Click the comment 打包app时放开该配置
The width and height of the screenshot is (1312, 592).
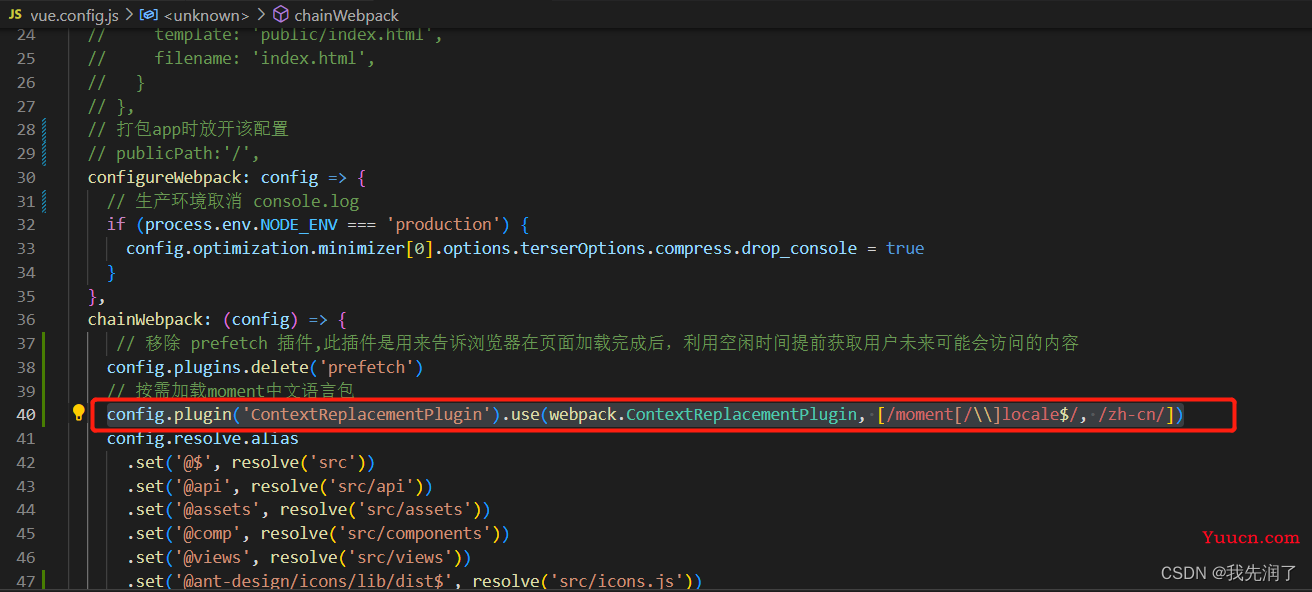(188, 129)
